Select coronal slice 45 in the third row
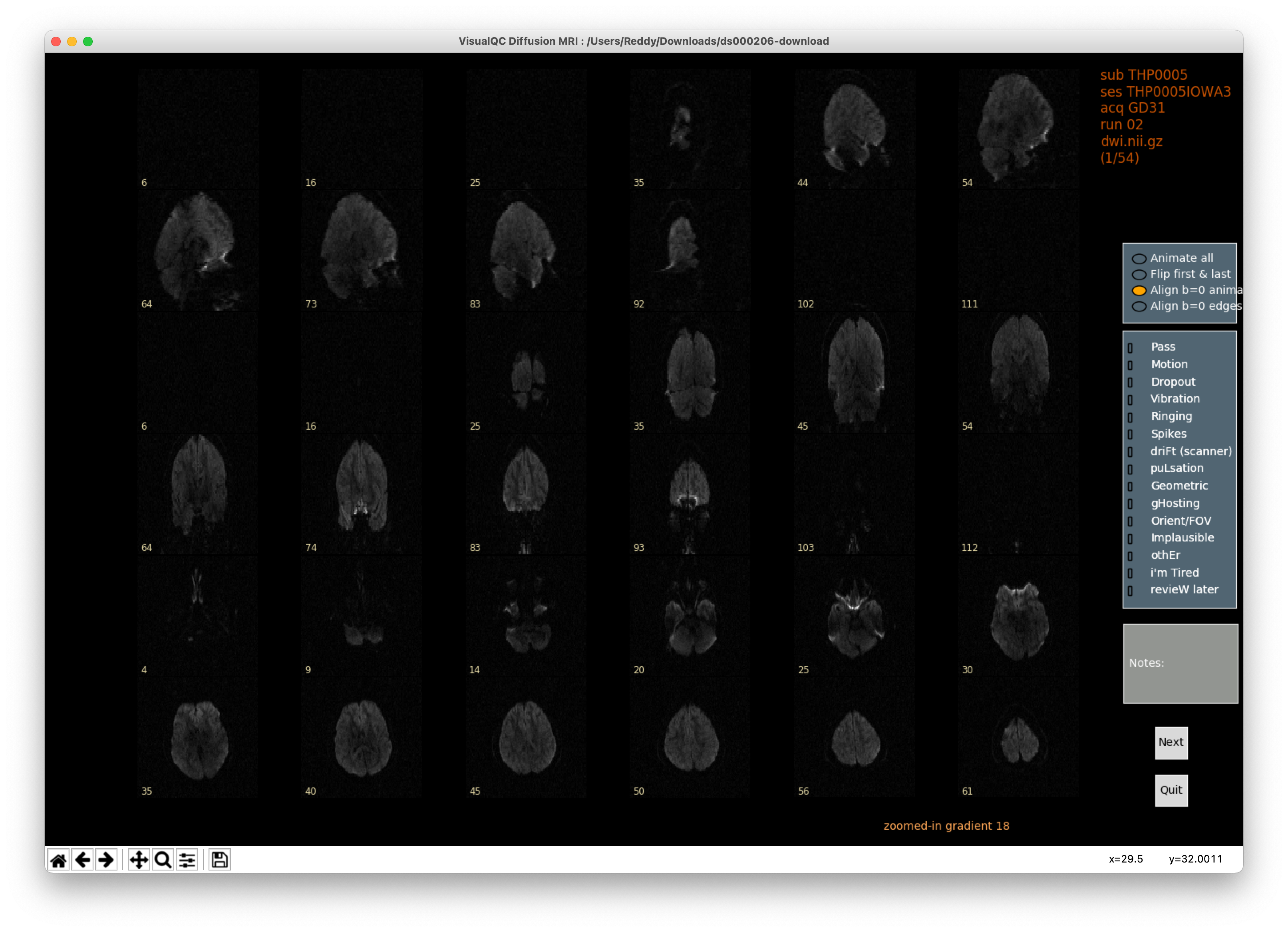Screen dimensions: 1288x932 click(x=855, y=372)
